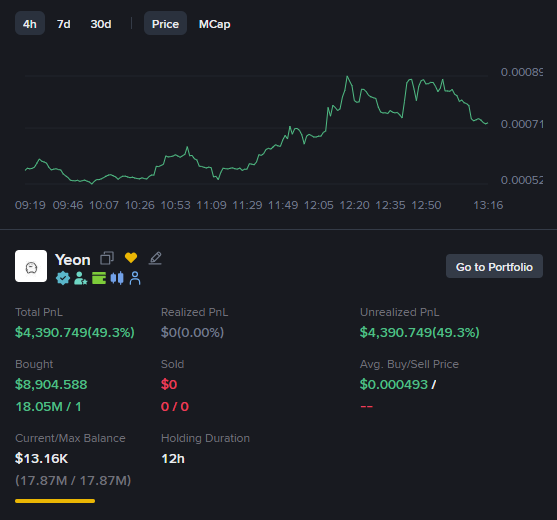Click the Yeon wallet name
Image resolution: width=557 pixels, height=520 pixels.
click(73, 260)
